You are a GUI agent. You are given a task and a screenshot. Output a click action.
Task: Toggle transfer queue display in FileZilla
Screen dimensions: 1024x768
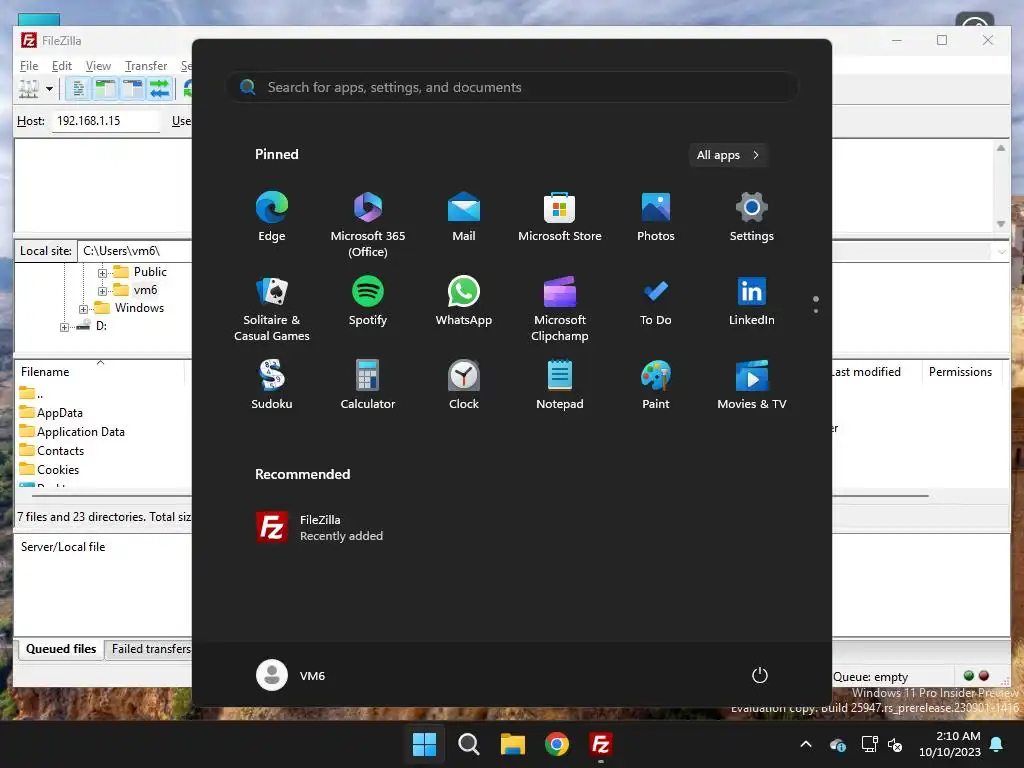[159, 88]
